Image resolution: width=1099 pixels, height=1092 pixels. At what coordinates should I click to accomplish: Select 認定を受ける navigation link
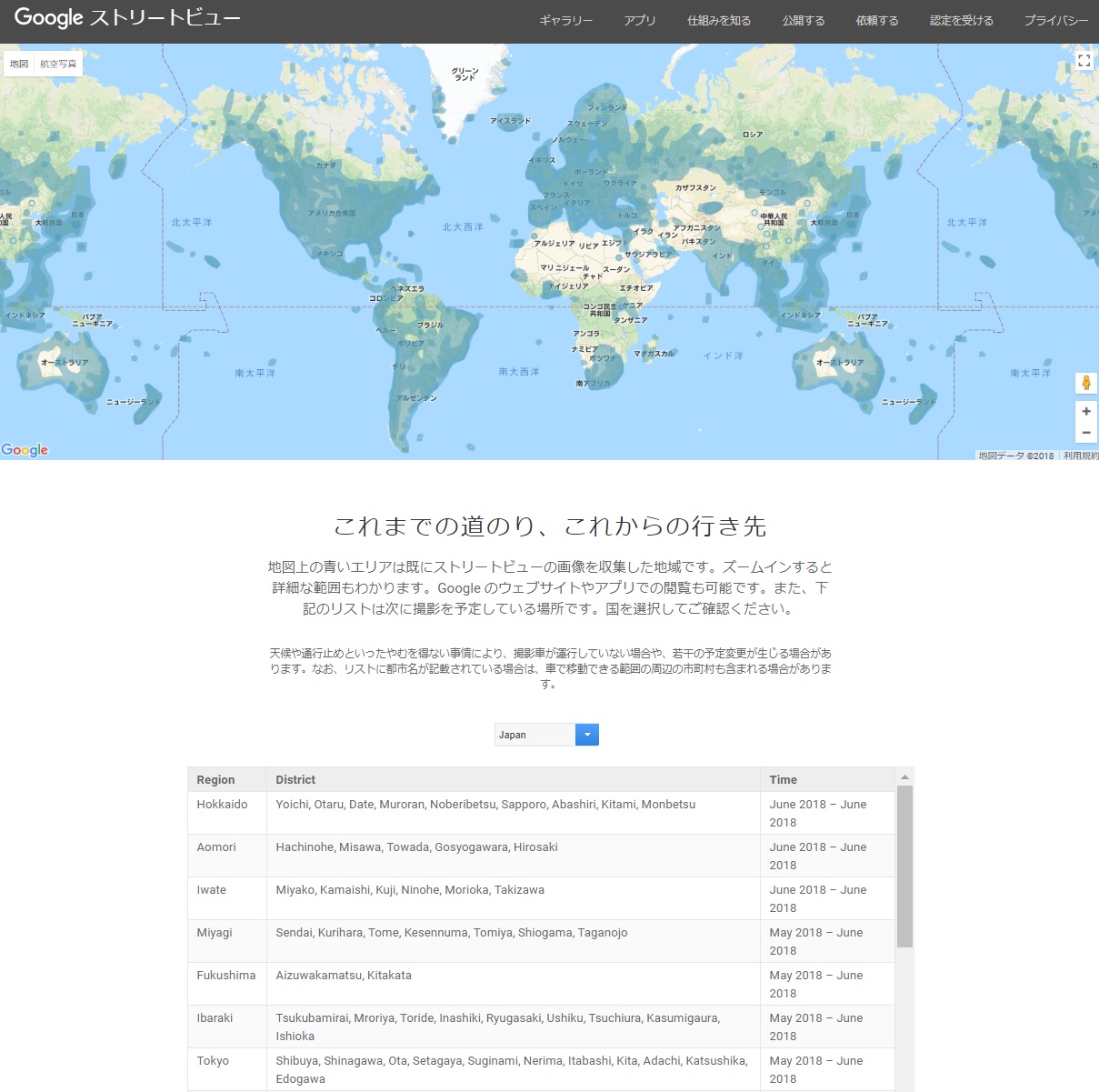click(962, 20)
